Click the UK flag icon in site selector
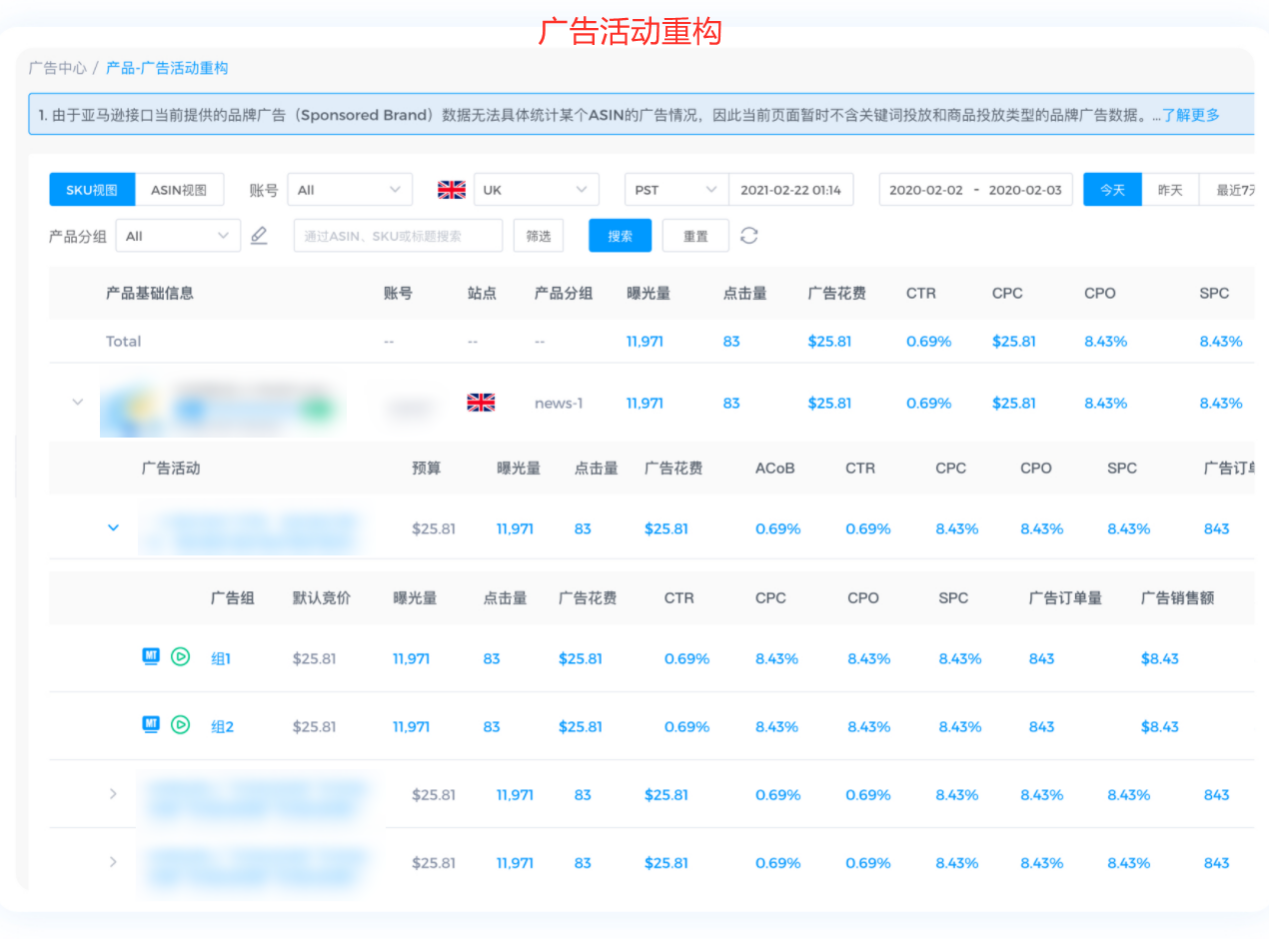Image resolution: width=1269 pixels, height=939 pixels. point(452,190)
